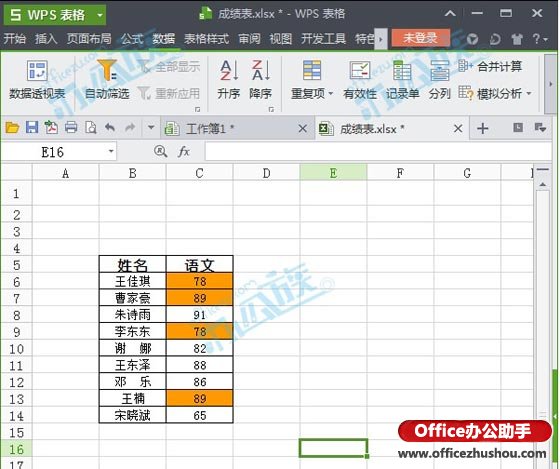
Task: Collapse the ribbon with the caret icon
Action: click(450, 14)
